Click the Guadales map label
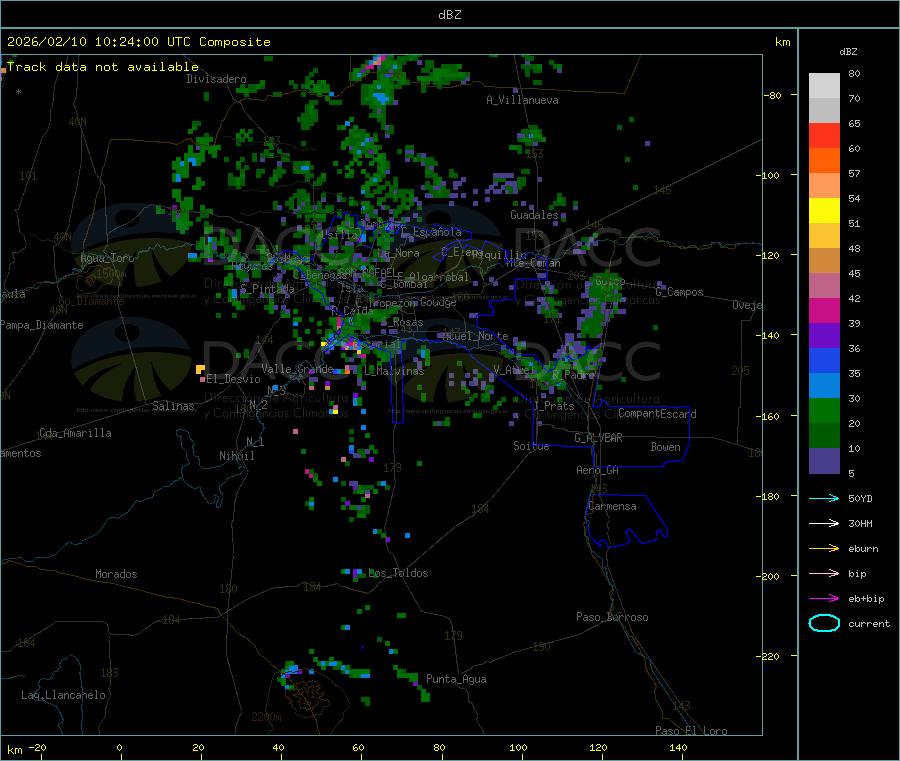The height and width of the screenshot is (761, 900). click(534, 215)
